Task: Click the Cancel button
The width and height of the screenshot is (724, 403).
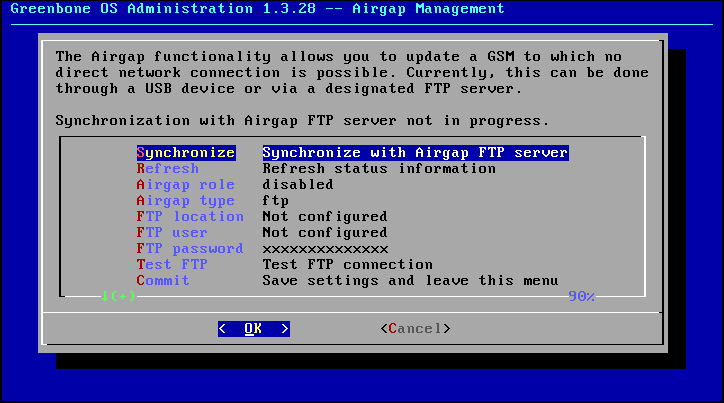Action: click(x=415, y=329)
